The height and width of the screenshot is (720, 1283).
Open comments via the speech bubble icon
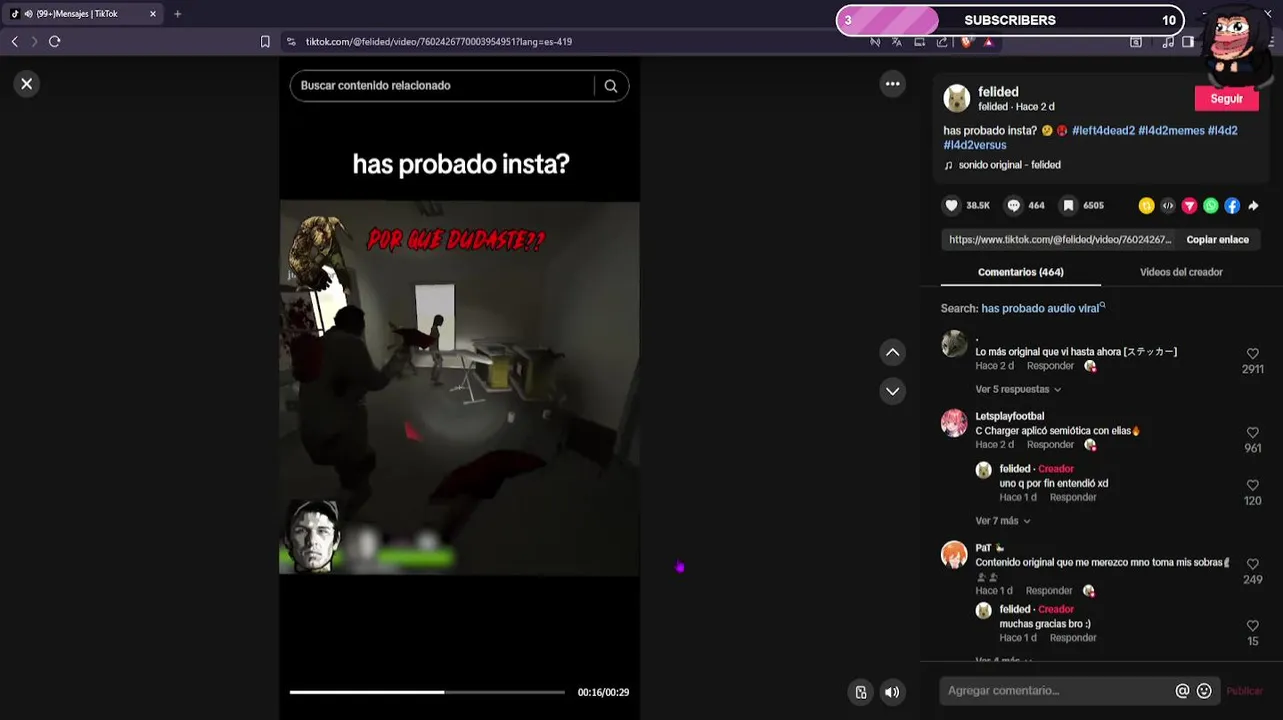coord(1014,205)
